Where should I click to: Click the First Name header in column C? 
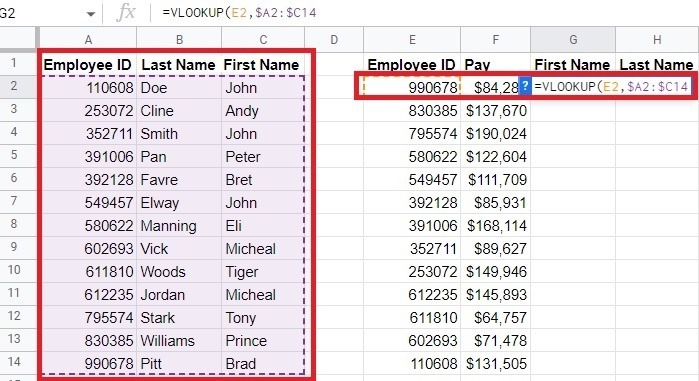pos(262,65)
